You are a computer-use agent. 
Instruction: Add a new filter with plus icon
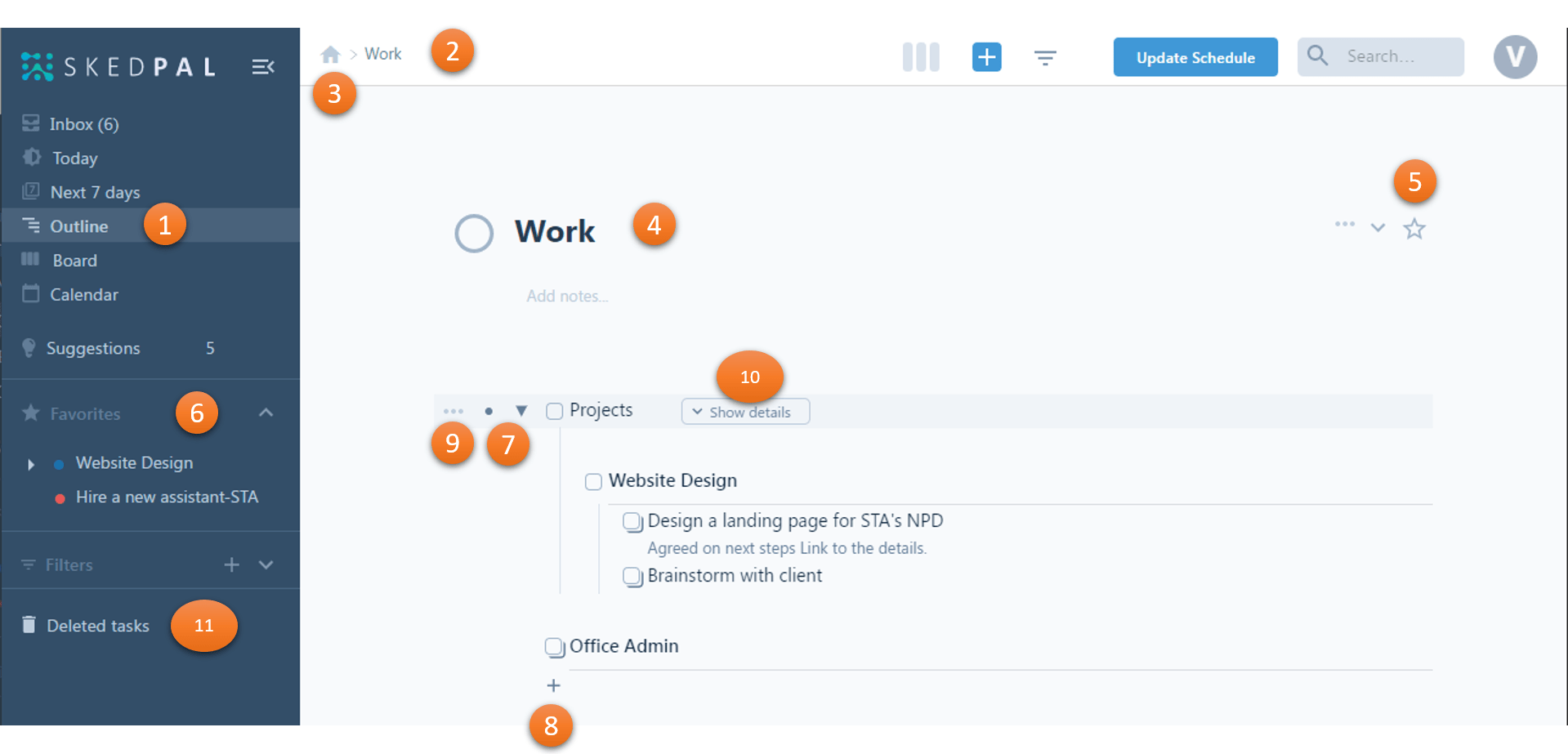coord(232,564)
